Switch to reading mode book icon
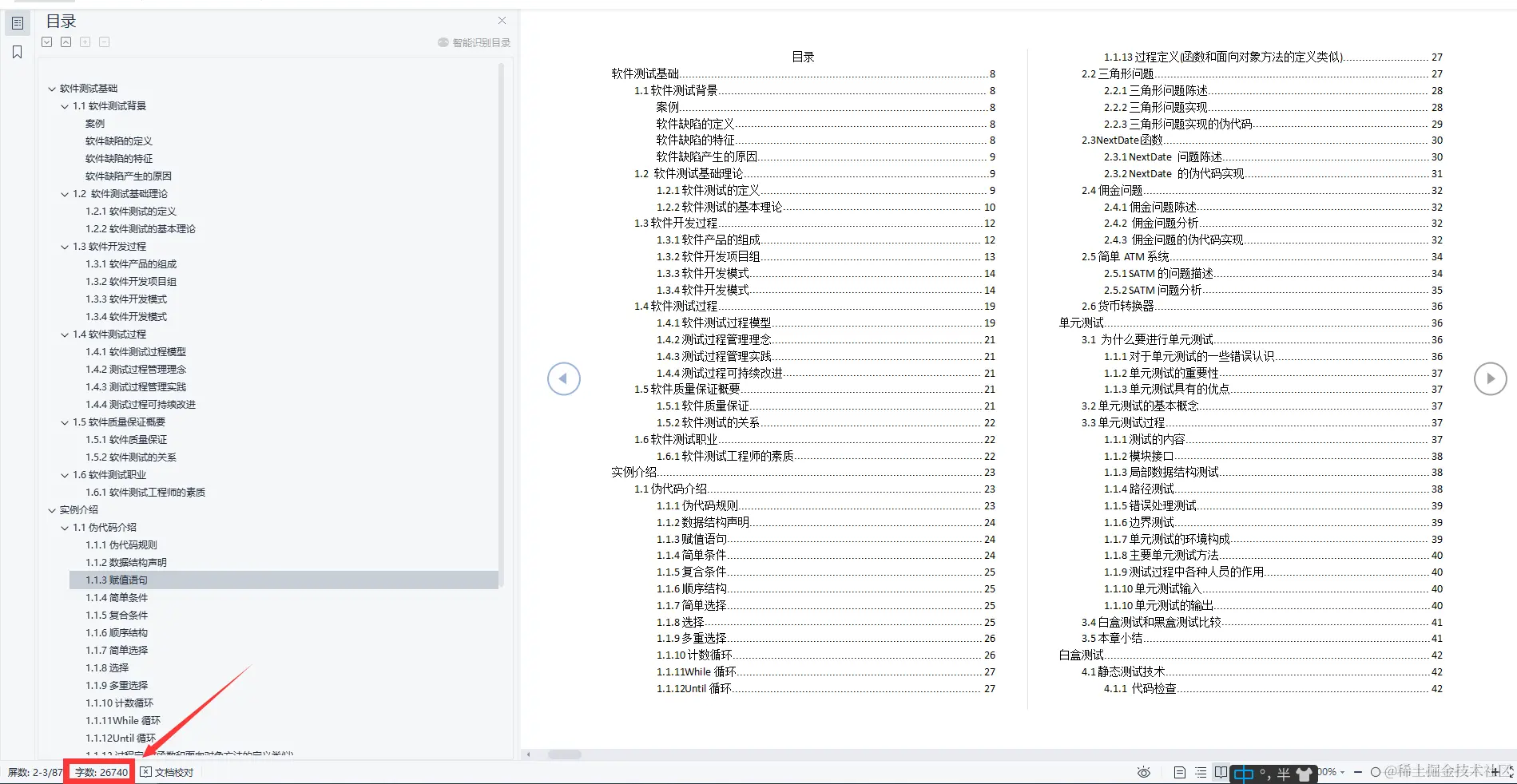 [x=1221, y=772]
